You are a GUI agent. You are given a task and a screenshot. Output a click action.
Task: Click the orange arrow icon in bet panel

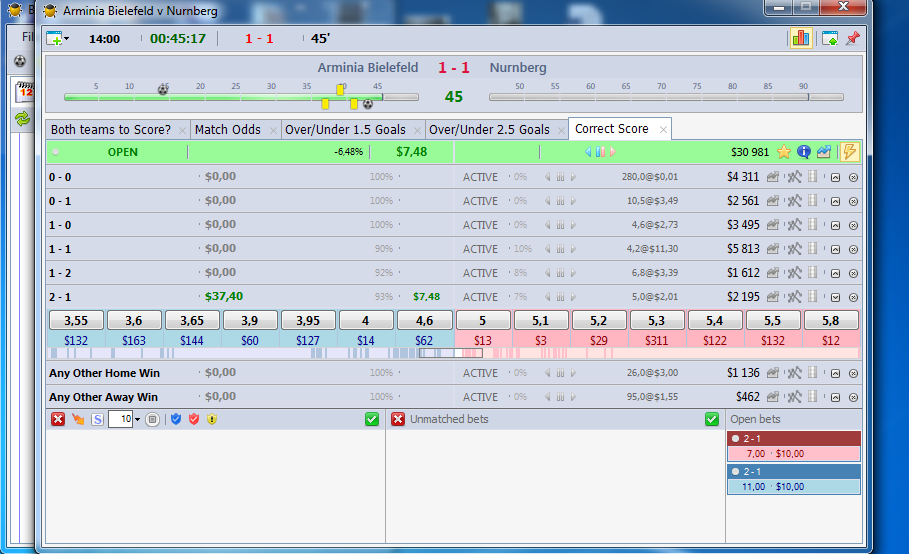point(78,419)
